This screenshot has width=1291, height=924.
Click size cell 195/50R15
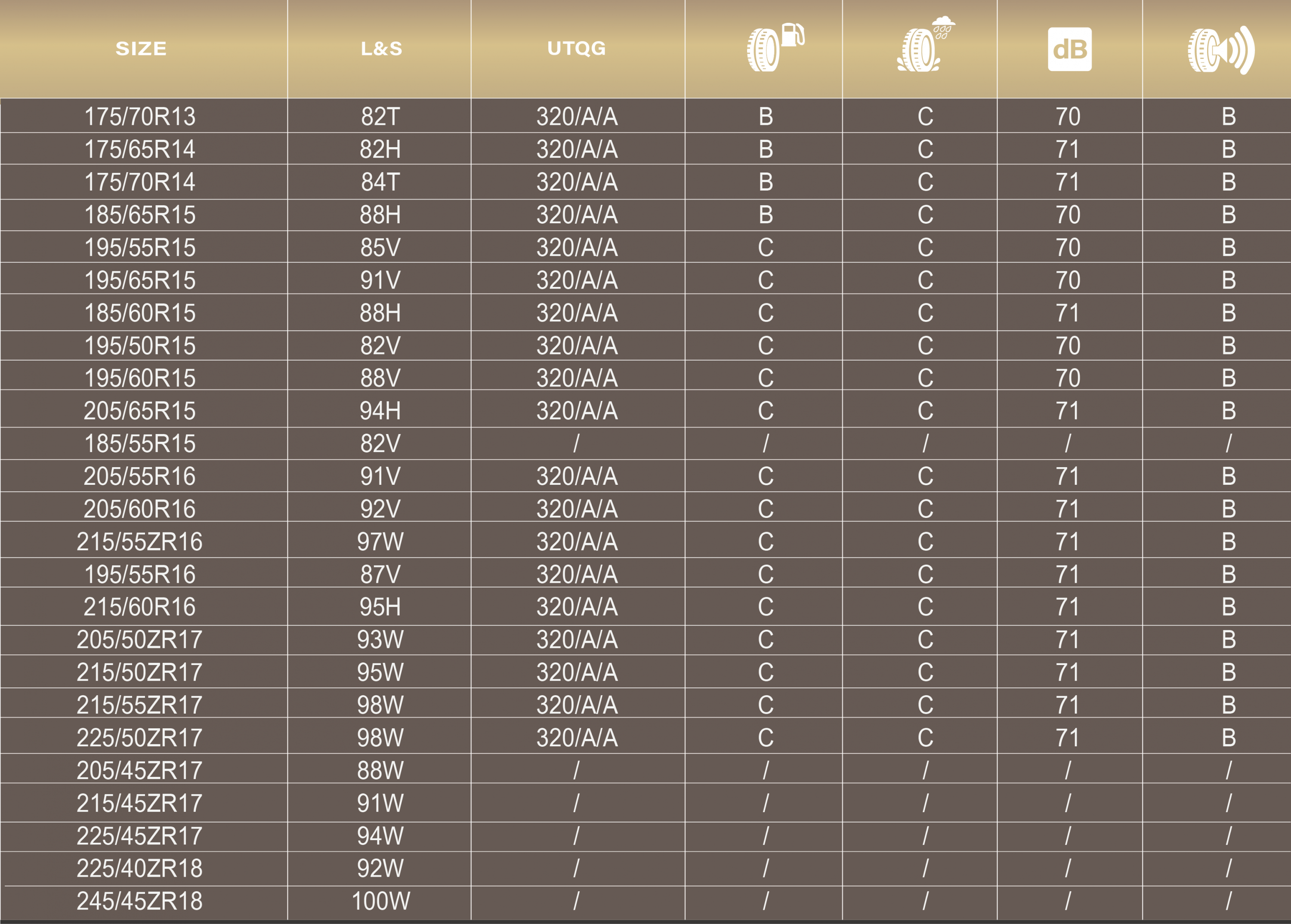tap(140, 345)
